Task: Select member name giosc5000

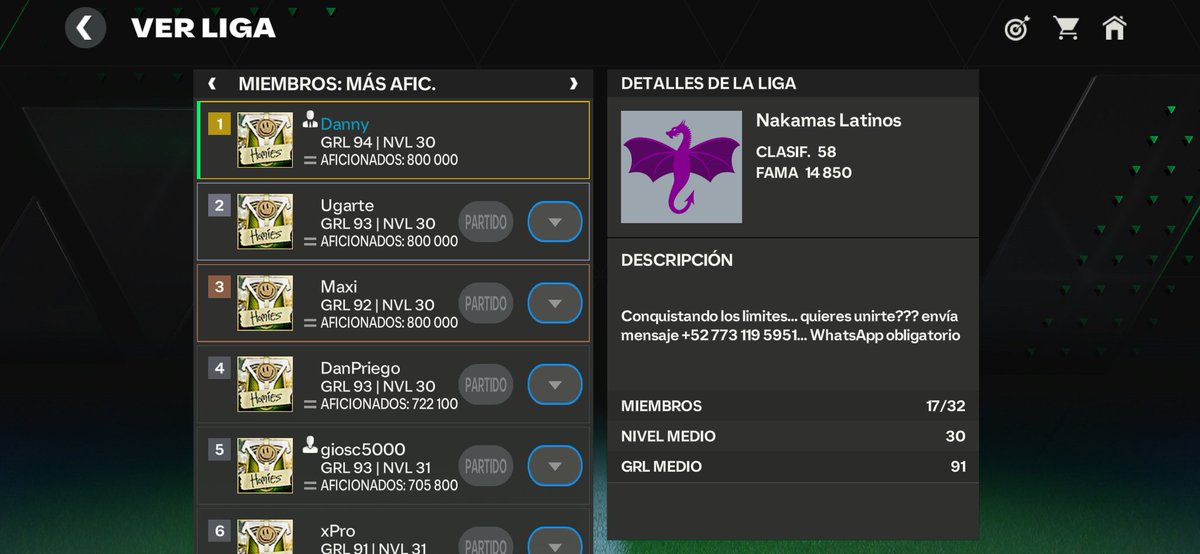Action: 363,449
